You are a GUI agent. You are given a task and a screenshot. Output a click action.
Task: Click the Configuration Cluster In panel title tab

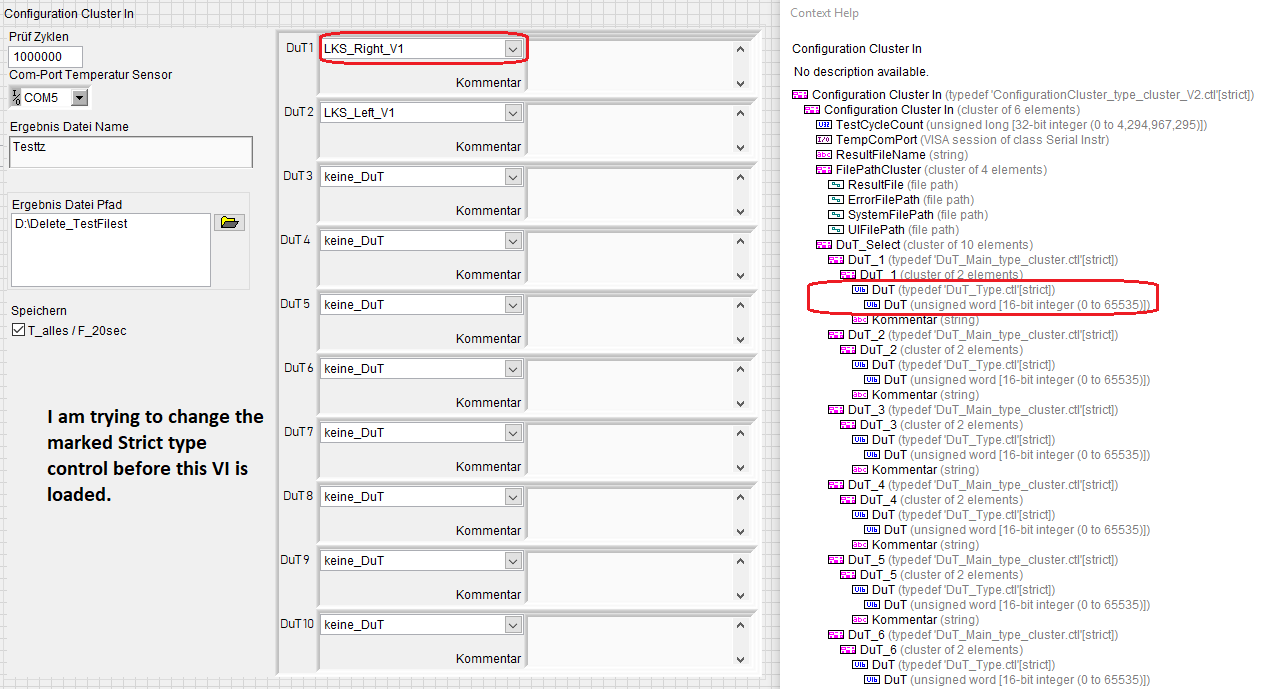[68, 13]
